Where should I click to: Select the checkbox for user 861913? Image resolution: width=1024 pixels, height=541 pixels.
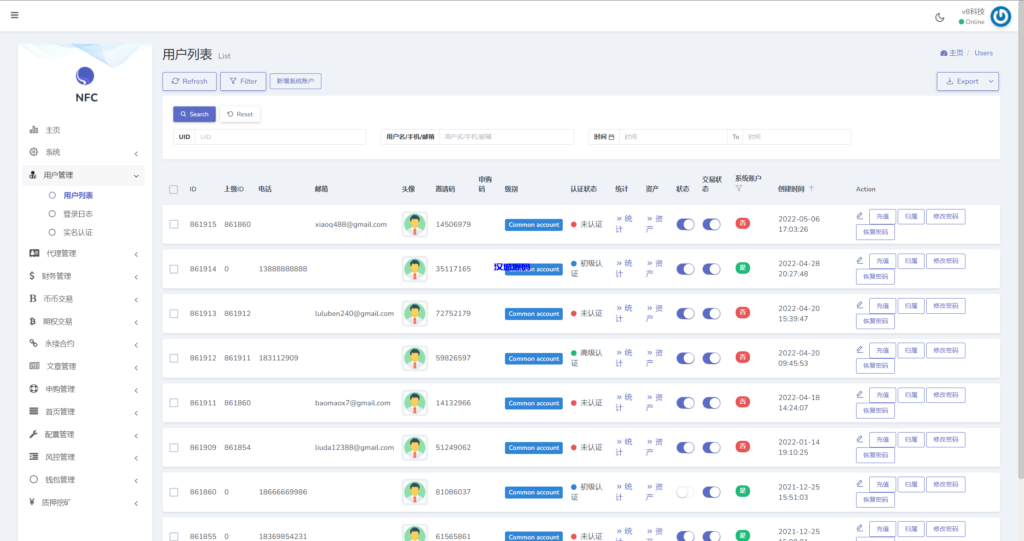174,314
